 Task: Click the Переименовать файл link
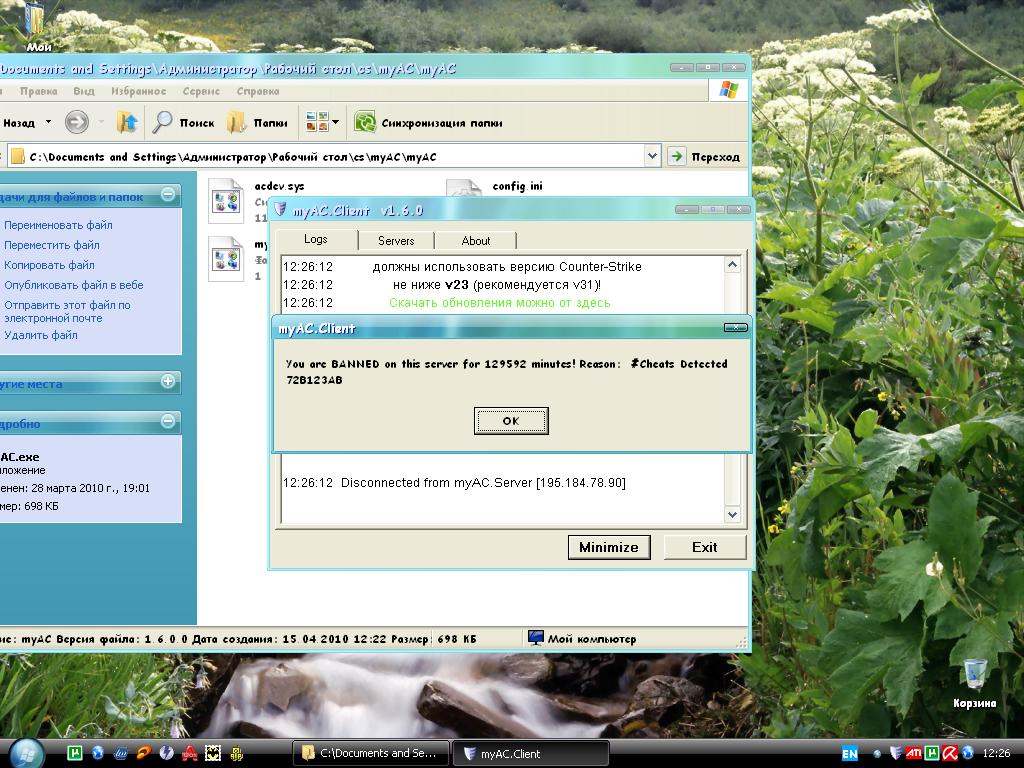pos(58,225)
